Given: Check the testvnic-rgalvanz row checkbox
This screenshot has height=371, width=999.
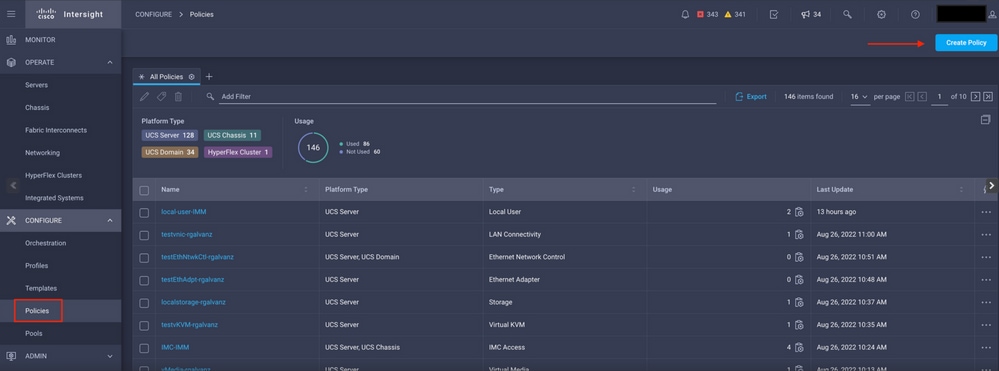Looking at the screenshot, I should coord(144,235).
